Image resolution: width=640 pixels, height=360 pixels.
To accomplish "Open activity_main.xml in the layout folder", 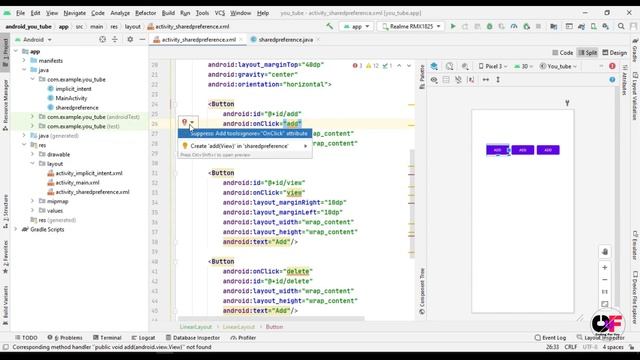I will coord(77,182).
